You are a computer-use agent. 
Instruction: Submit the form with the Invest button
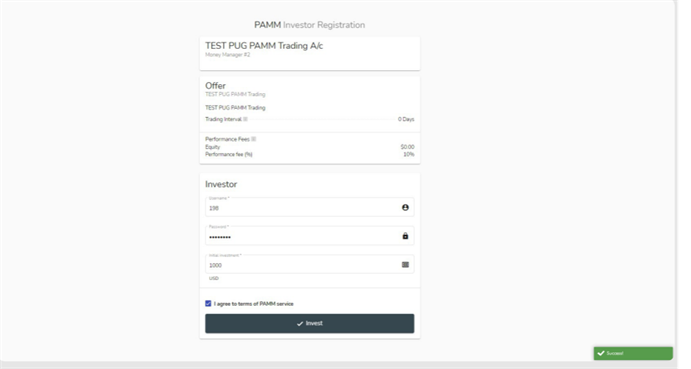tap(309, 323)
